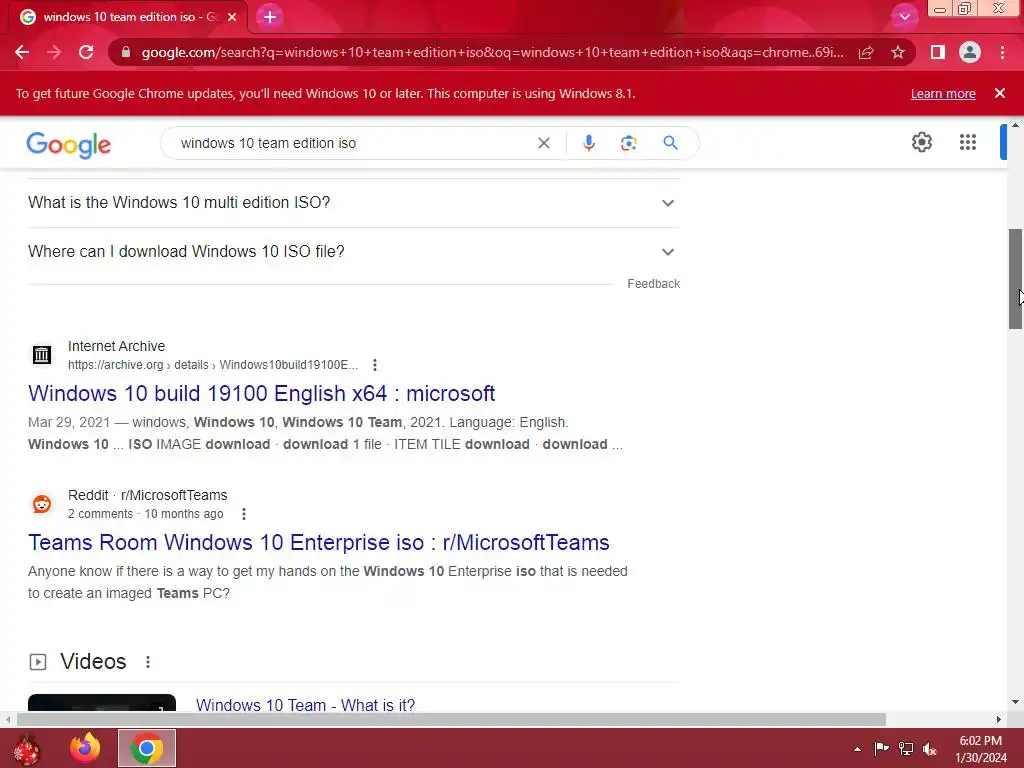This screenshot has width=1024, height=768.
Task: Go back with the browser back arrow
Action: point(22,52)
